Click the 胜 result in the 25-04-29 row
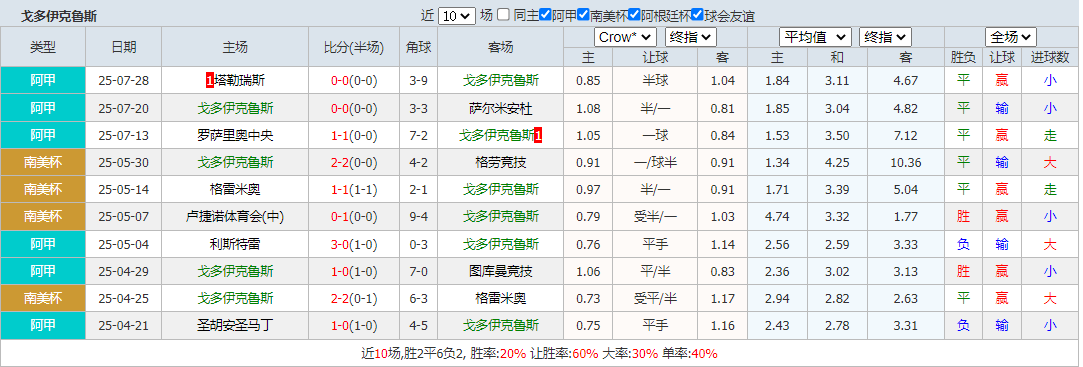The width and height of the screenshot is (1083, 367). pyautogui.click(x=964, y=271)
